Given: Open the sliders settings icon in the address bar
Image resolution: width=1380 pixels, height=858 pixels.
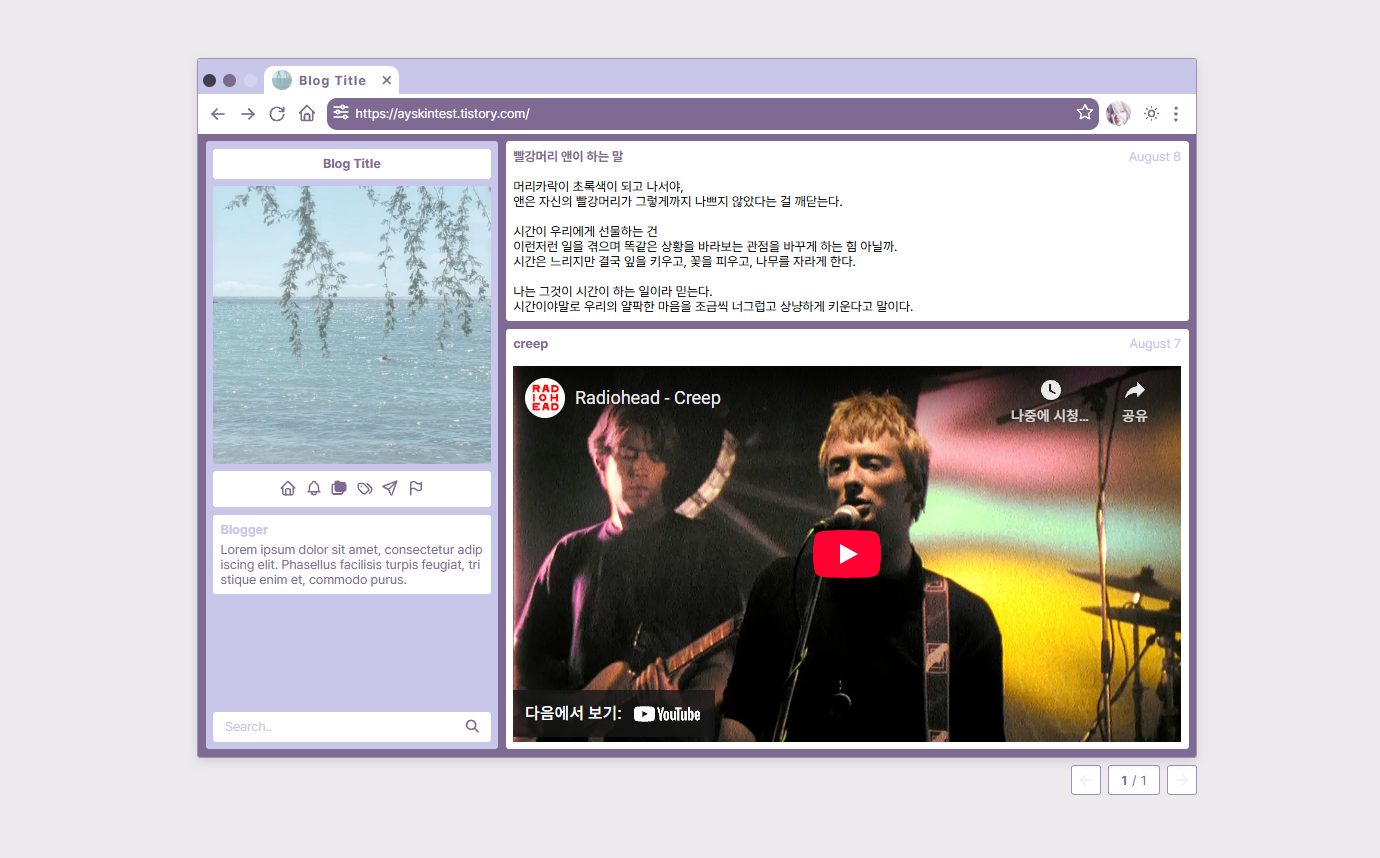Looking at the screenshot, I should pyautogui.click(x=341, y=113).
